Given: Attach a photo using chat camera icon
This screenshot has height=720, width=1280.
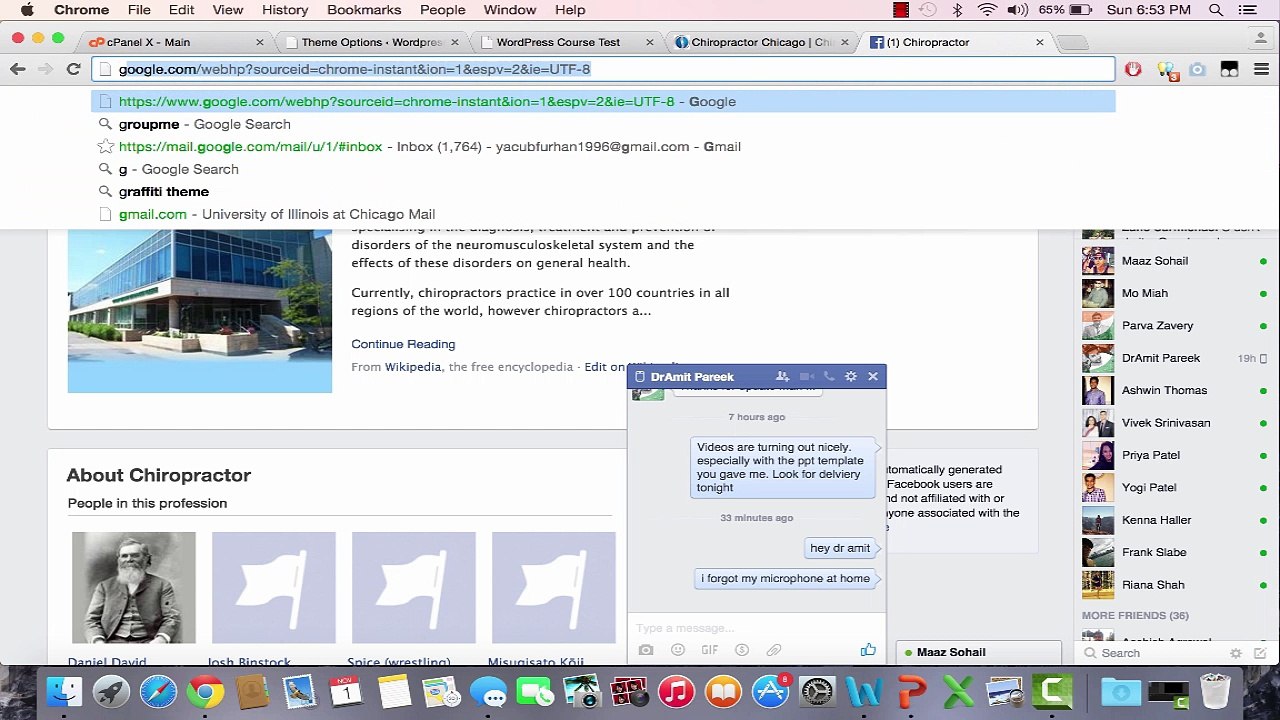Looking at the screenshot, I should [646, 650].
